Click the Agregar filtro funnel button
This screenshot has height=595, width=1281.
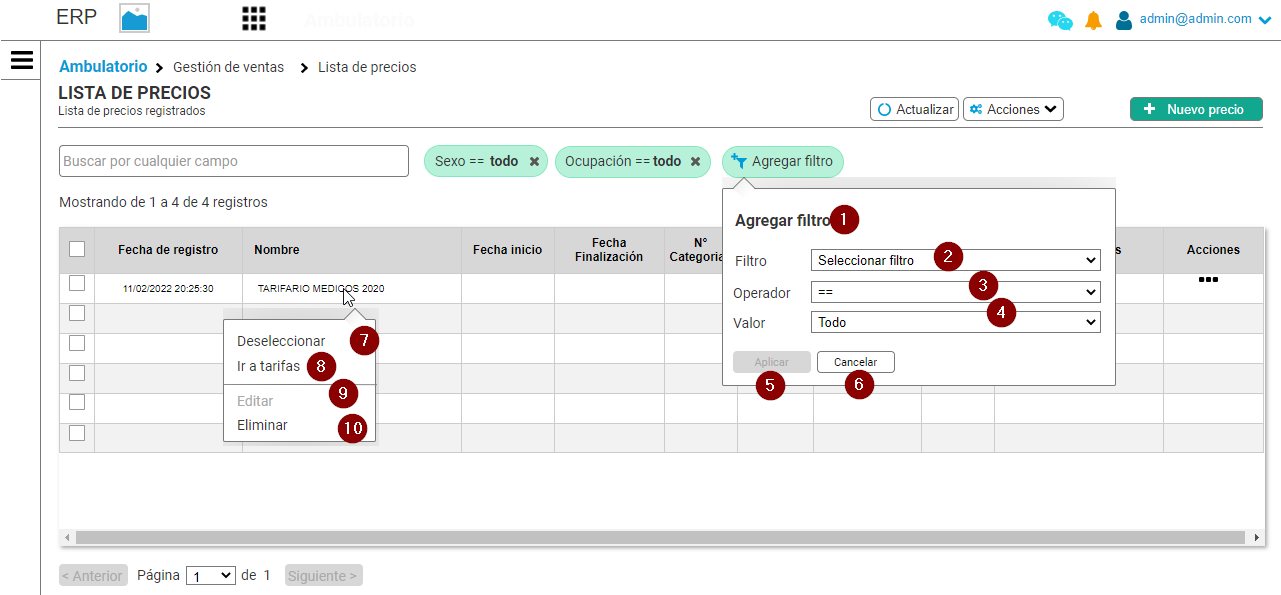(x=783, y=161)
